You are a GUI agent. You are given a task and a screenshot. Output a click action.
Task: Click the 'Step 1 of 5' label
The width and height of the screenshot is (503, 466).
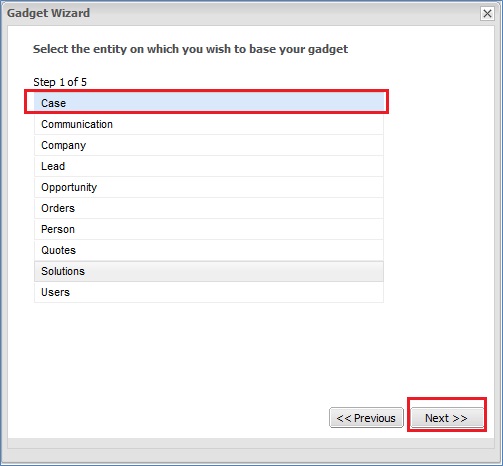pyautogui.click(x=60, y=82)
